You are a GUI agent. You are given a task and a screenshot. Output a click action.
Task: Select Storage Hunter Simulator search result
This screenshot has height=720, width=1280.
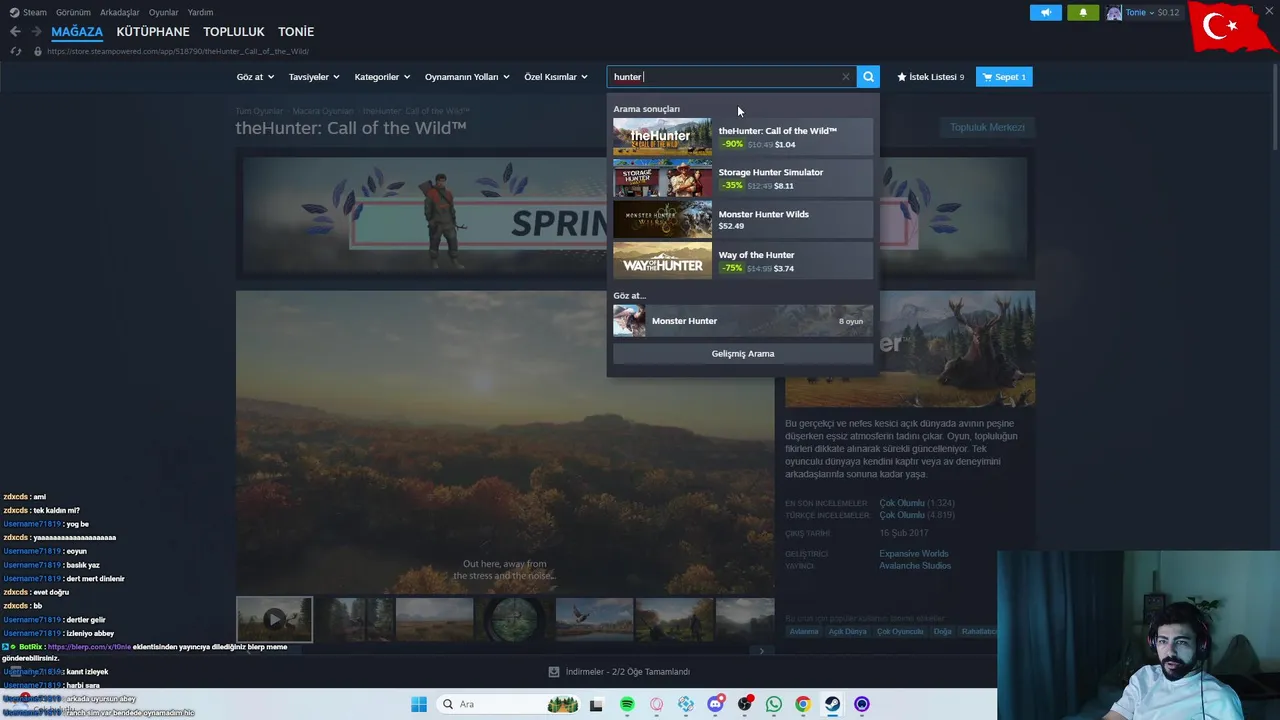[x=743, y=179]
